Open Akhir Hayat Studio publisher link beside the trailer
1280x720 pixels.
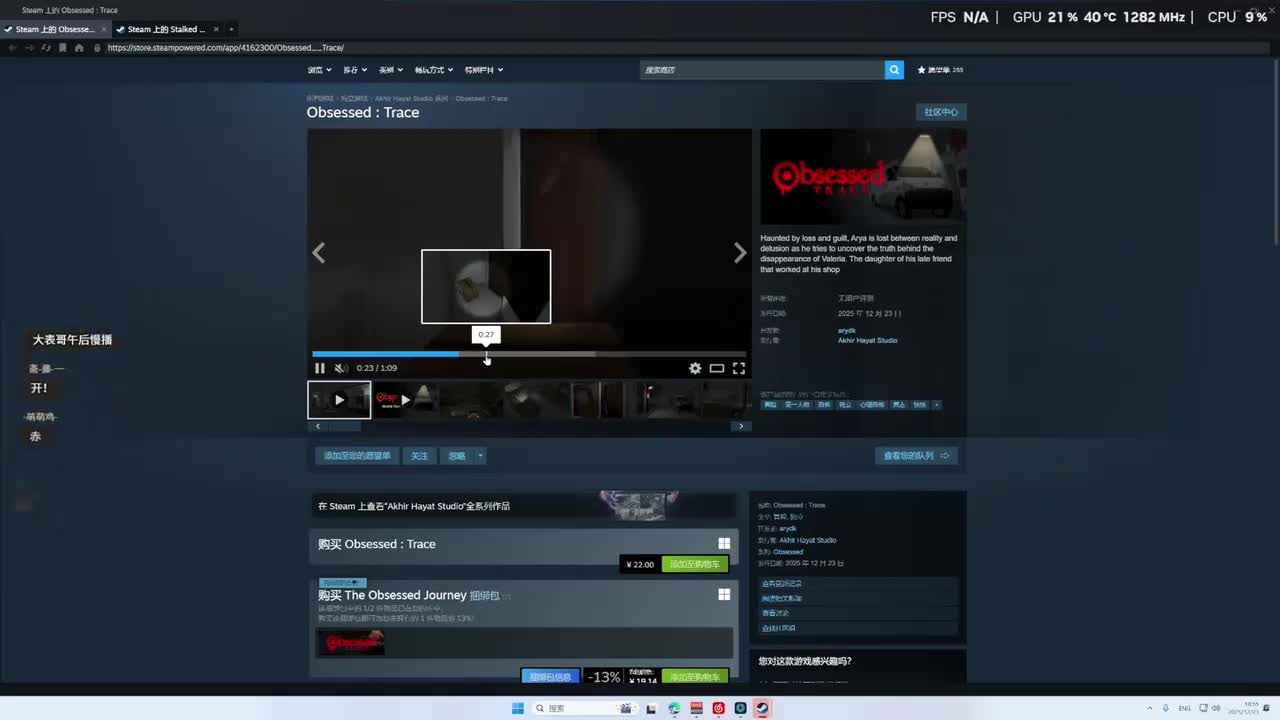(868, 340)
